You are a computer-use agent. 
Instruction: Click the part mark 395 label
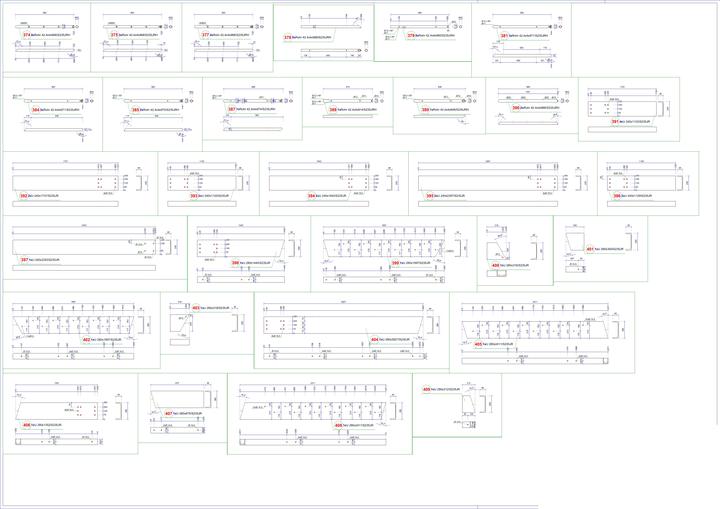[430, 196]
